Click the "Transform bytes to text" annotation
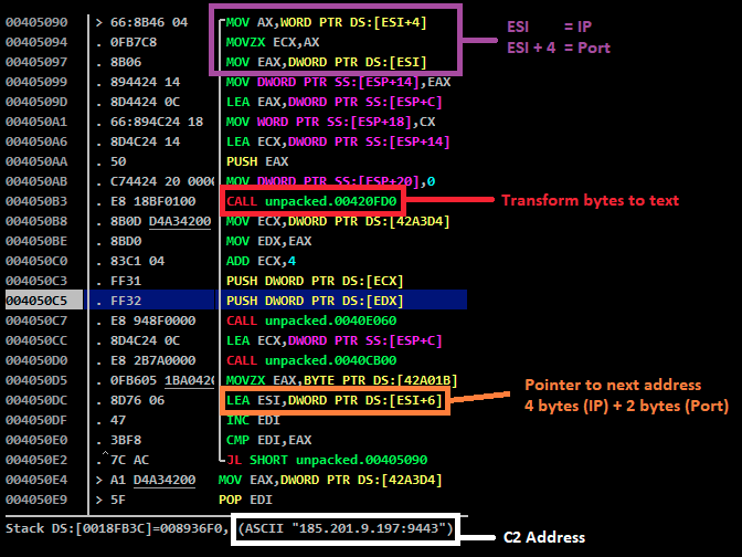The width and height of the screenshot is (742, 558). pyautogui.click(x=589, y=200)
